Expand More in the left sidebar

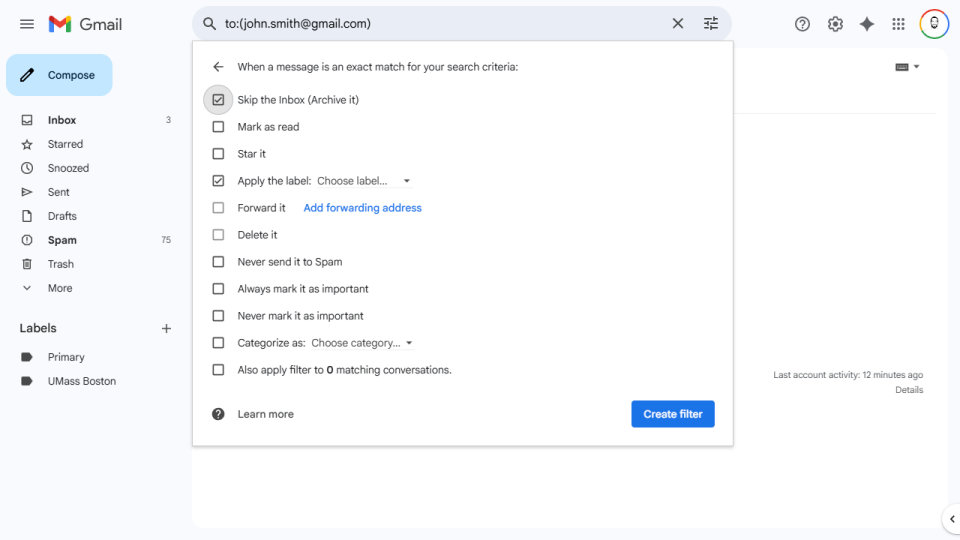click(60, 288)
